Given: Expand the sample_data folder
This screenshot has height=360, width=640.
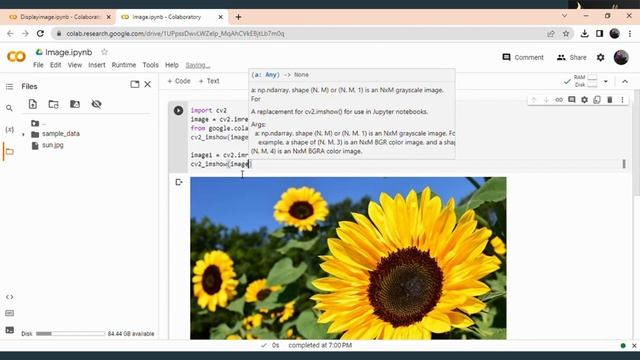Looking at the screenshot, I should [x=23, y=134].
